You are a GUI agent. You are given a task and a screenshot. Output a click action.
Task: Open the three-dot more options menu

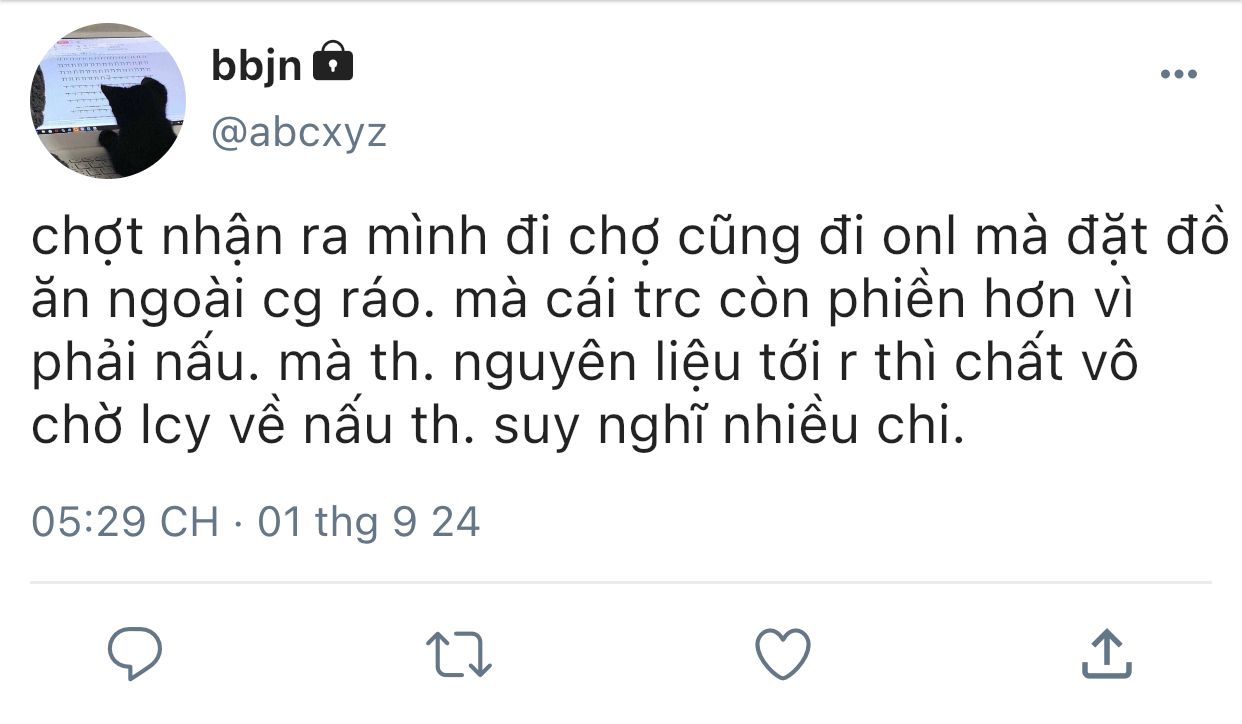(1178, 75)
